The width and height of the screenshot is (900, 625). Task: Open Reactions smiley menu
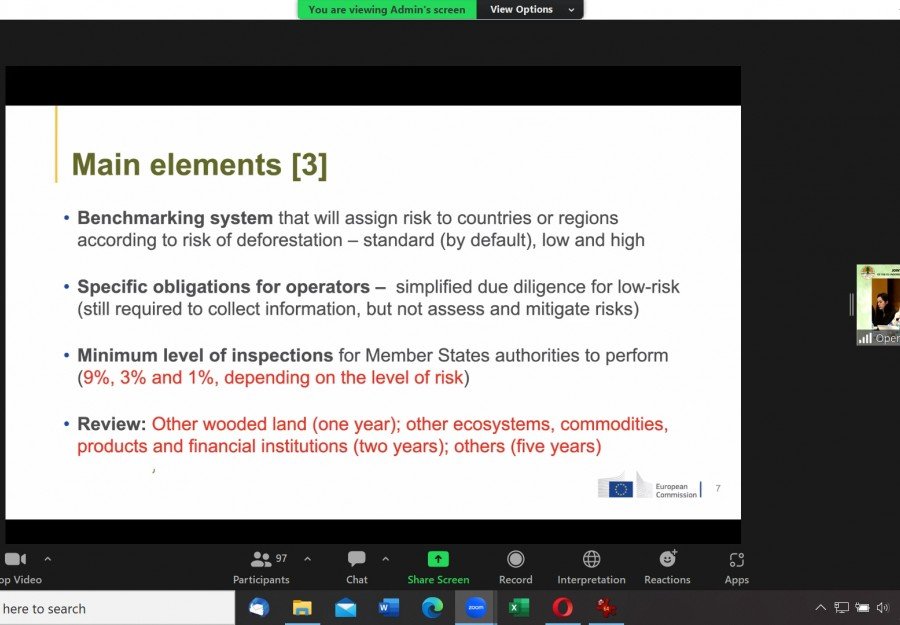[x=667, y=568]
